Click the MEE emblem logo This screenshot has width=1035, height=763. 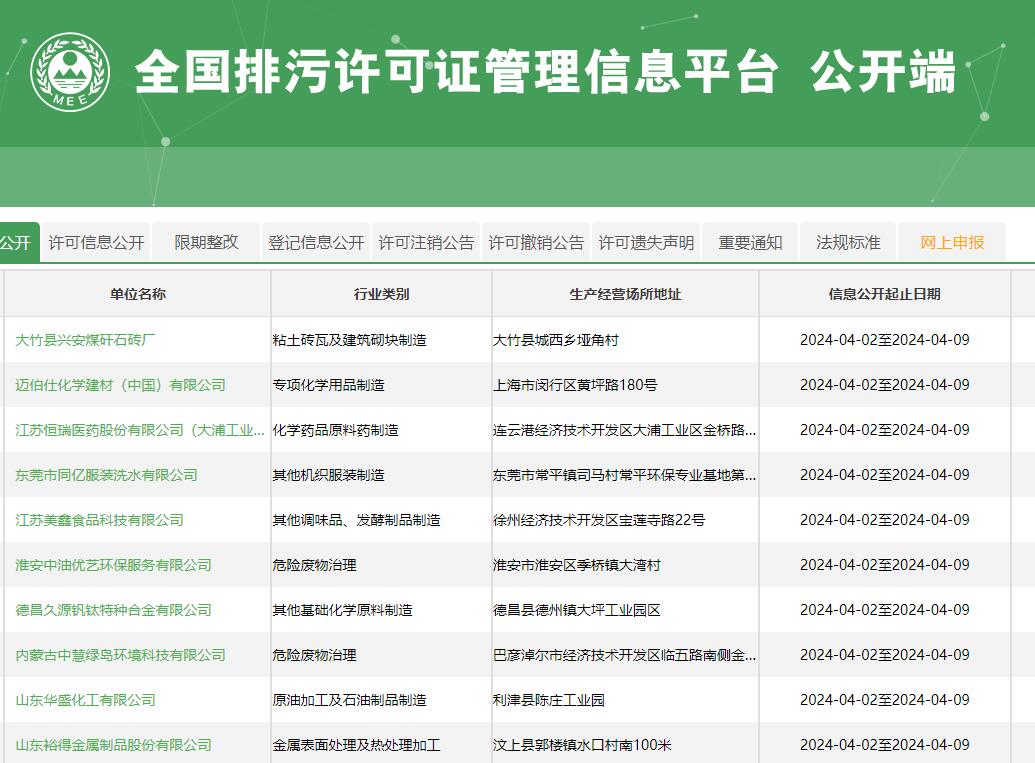pyautogui.click(x=70, y=72)
